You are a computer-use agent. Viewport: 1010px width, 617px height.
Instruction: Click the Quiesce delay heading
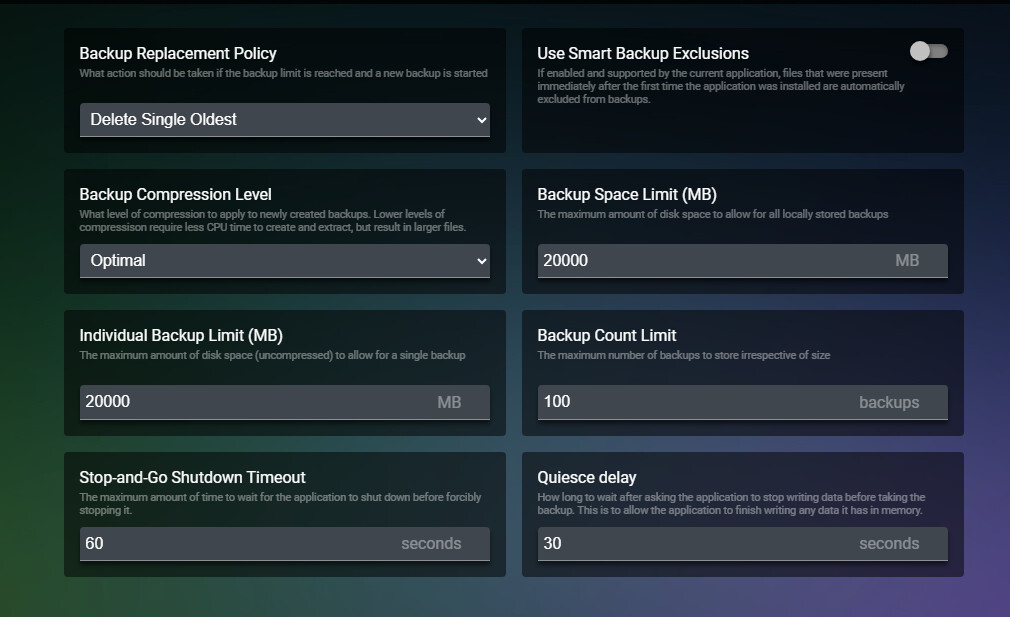point(586,477)
